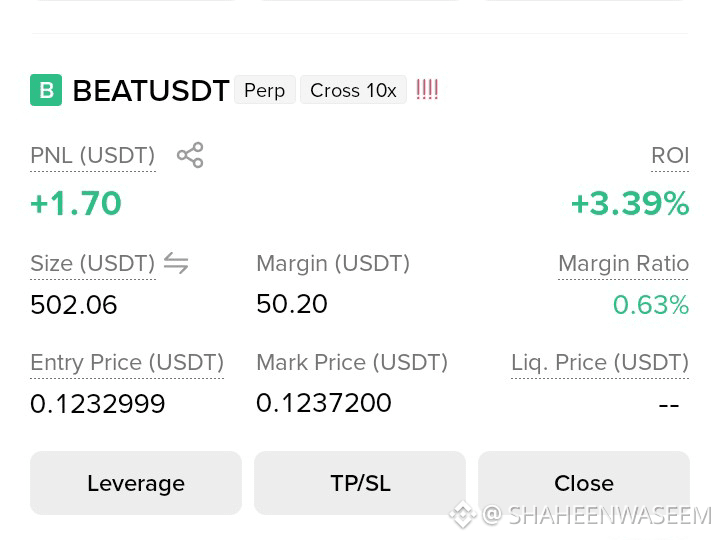Click the share PNL icon
This screenshot has width=720, height=540.
[190, 155]
